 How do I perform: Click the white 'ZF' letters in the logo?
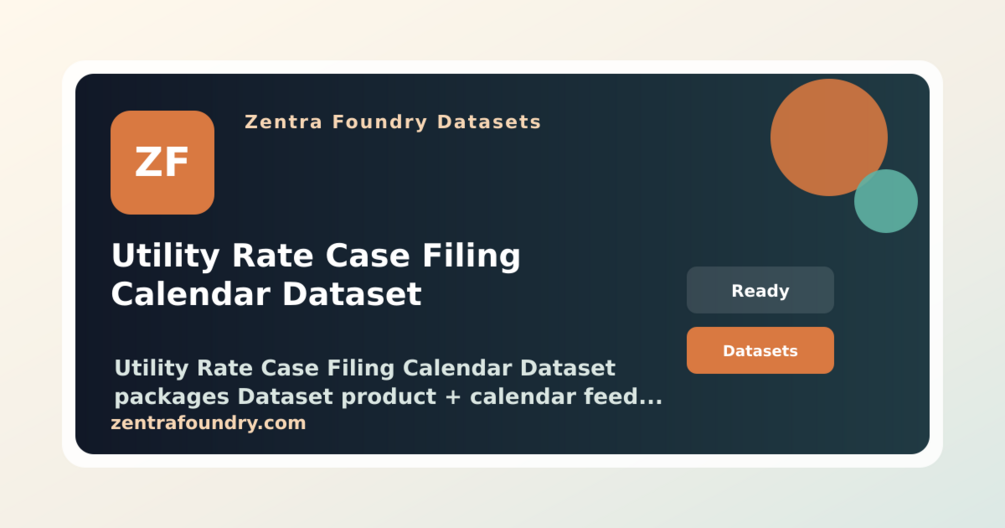point(162,163)
